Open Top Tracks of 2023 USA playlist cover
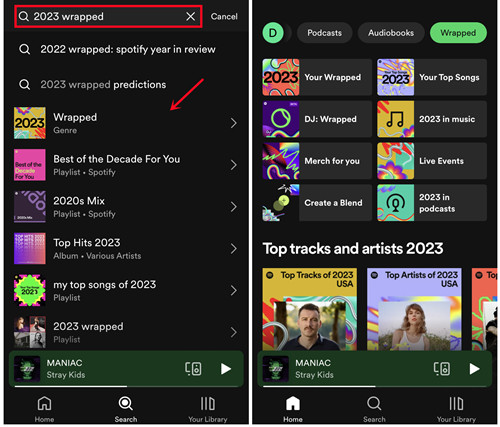The height and width of the screenshot is (427, 500). (x=310, y=309)
